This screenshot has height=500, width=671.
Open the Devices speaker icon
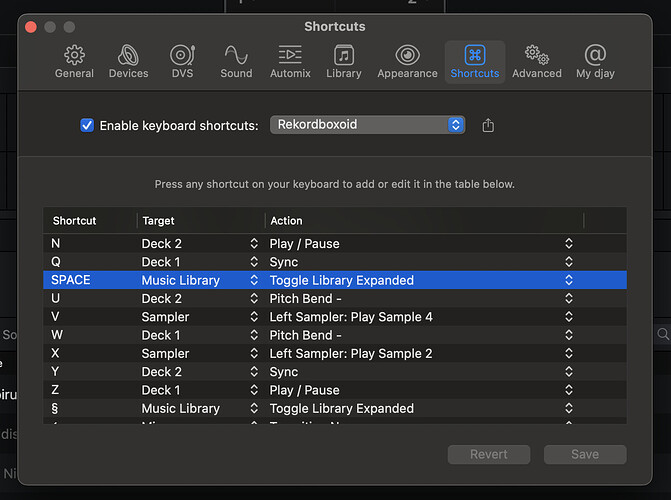(x=128, y=55)
